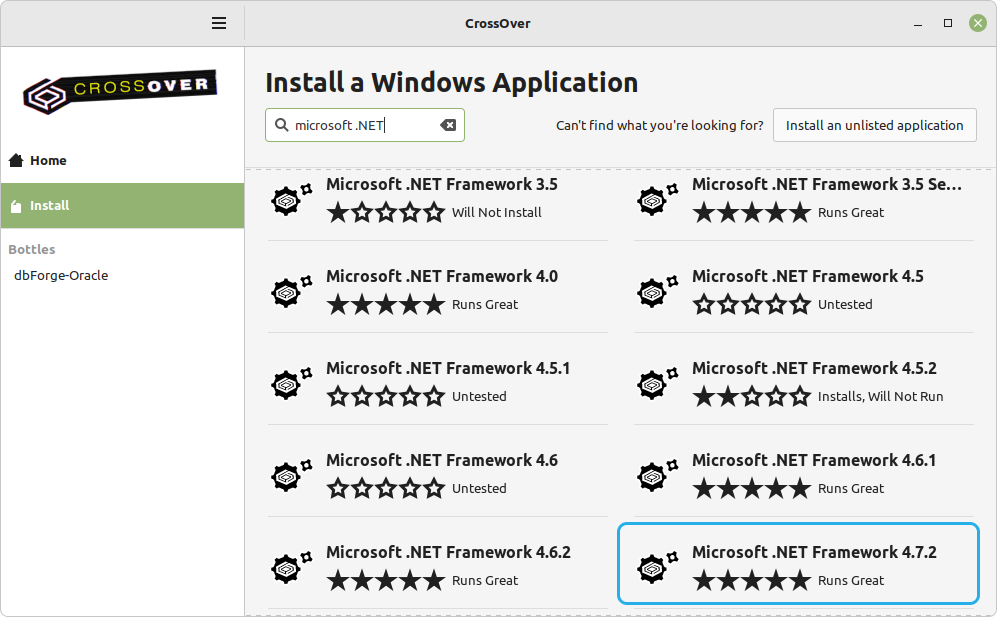Click 'Untested' label under Framework 4.5
Viewport: 997px width, 617px height.
tap(845, 305)
